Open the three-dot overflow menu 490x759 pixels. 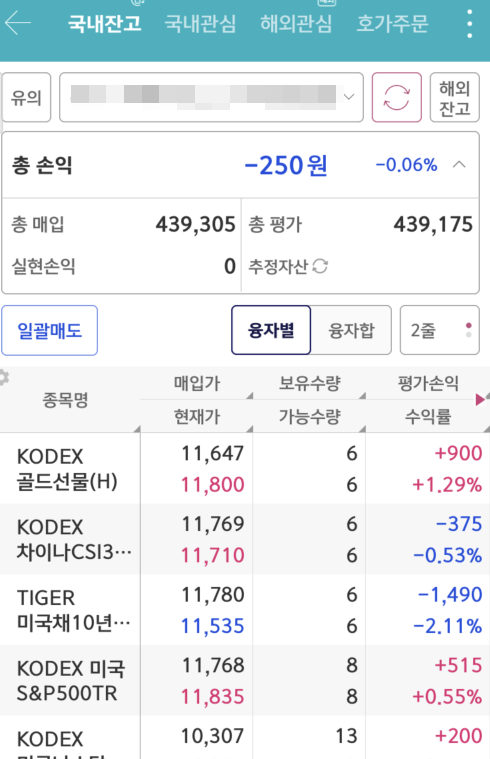click(470, 23)
